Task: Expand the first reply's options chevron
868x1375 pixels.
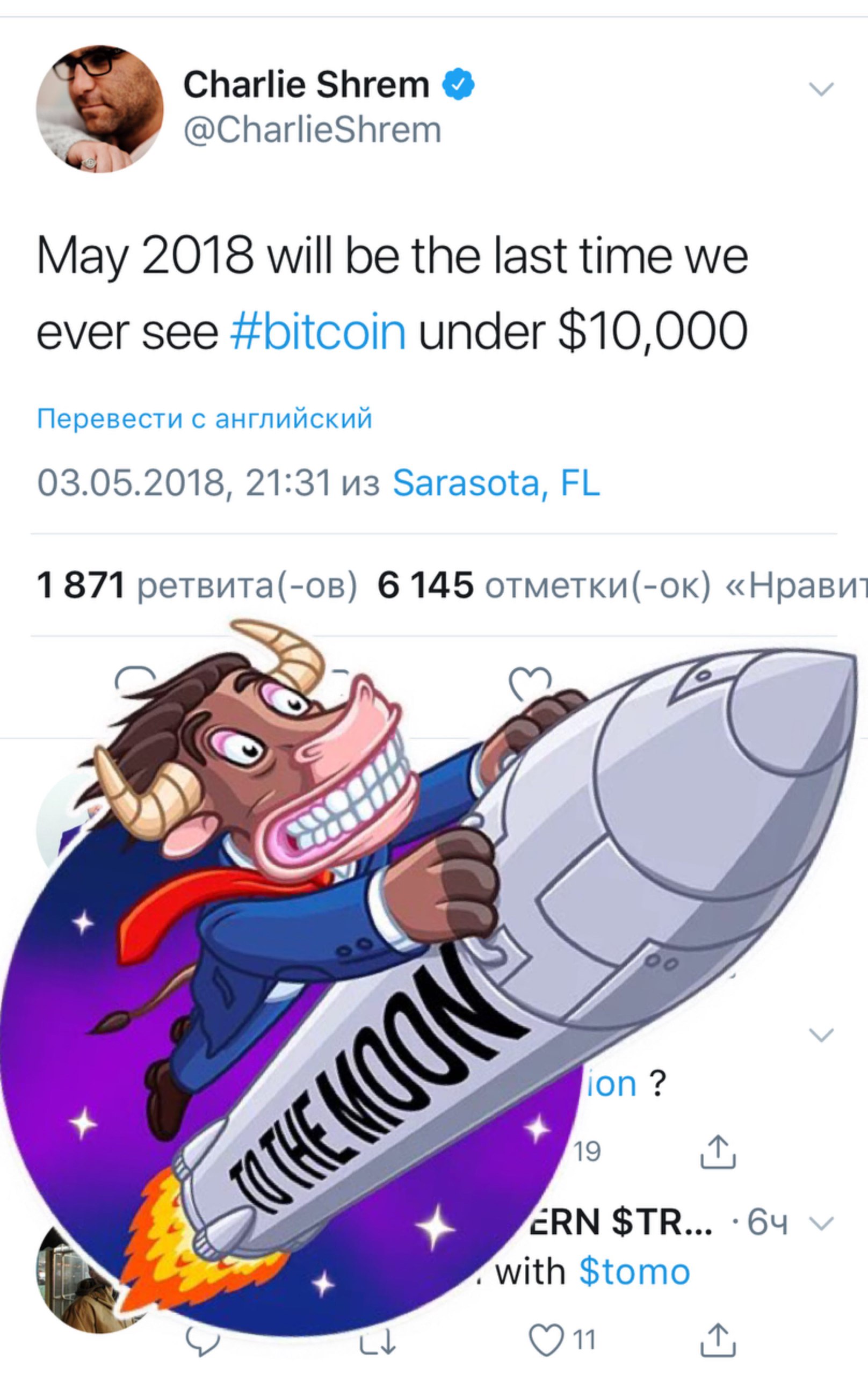Action: click(x=822, y=1034)
